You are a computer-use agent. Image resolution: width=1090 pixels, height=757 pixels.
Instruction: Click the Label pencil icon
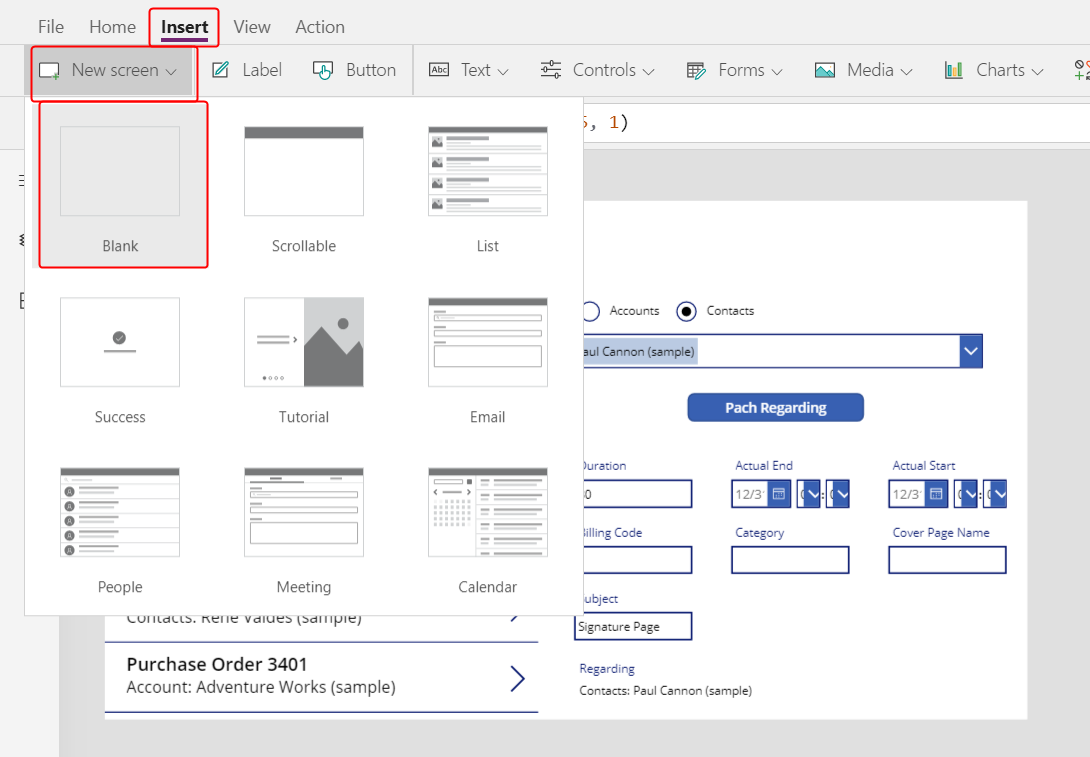pyautogui.click(x=220, y=70)
